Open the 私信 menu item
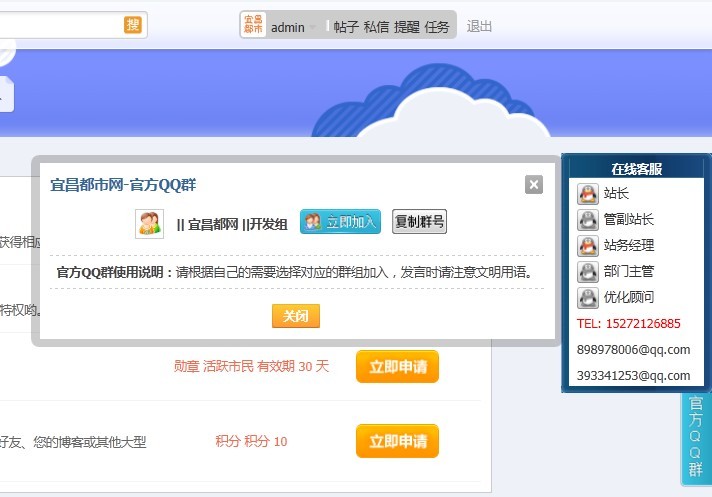 376,27
